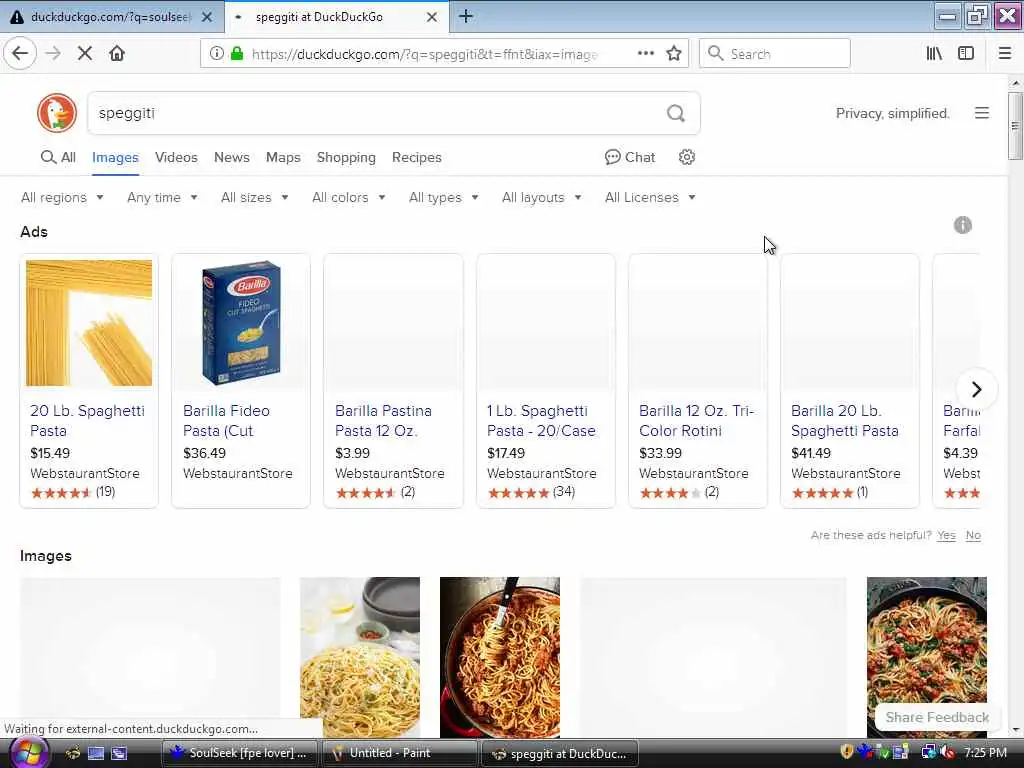Viewport: 1024px width, 768px height.
Task: Show site information via the info icon
Action: tap(216, 54)
